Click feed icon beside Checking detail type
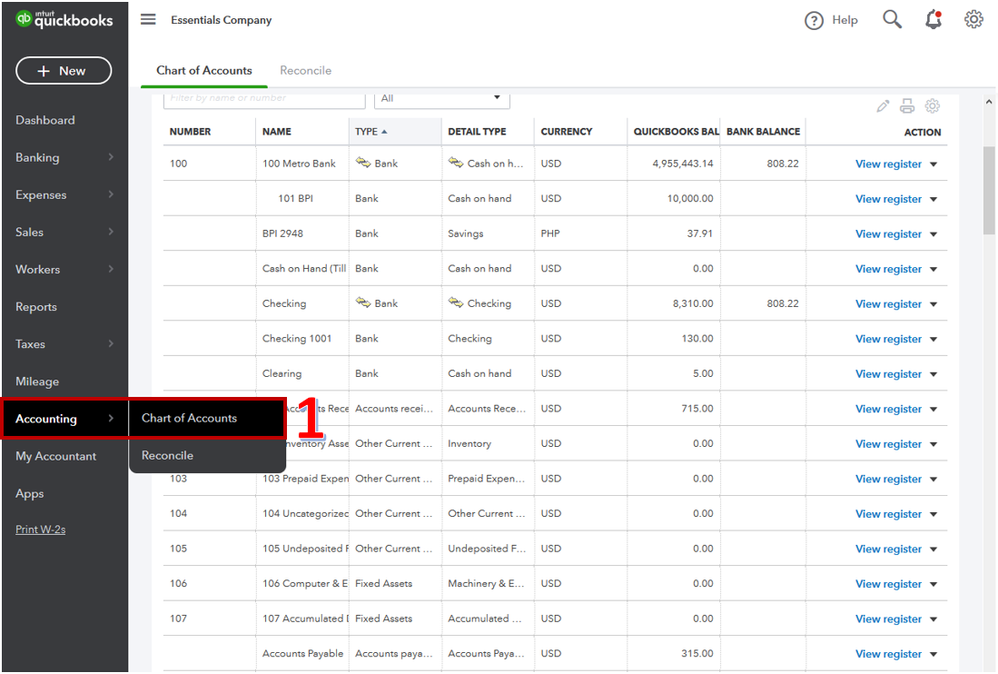This screenshot has height=674, width=998. (x=456, y=303)
